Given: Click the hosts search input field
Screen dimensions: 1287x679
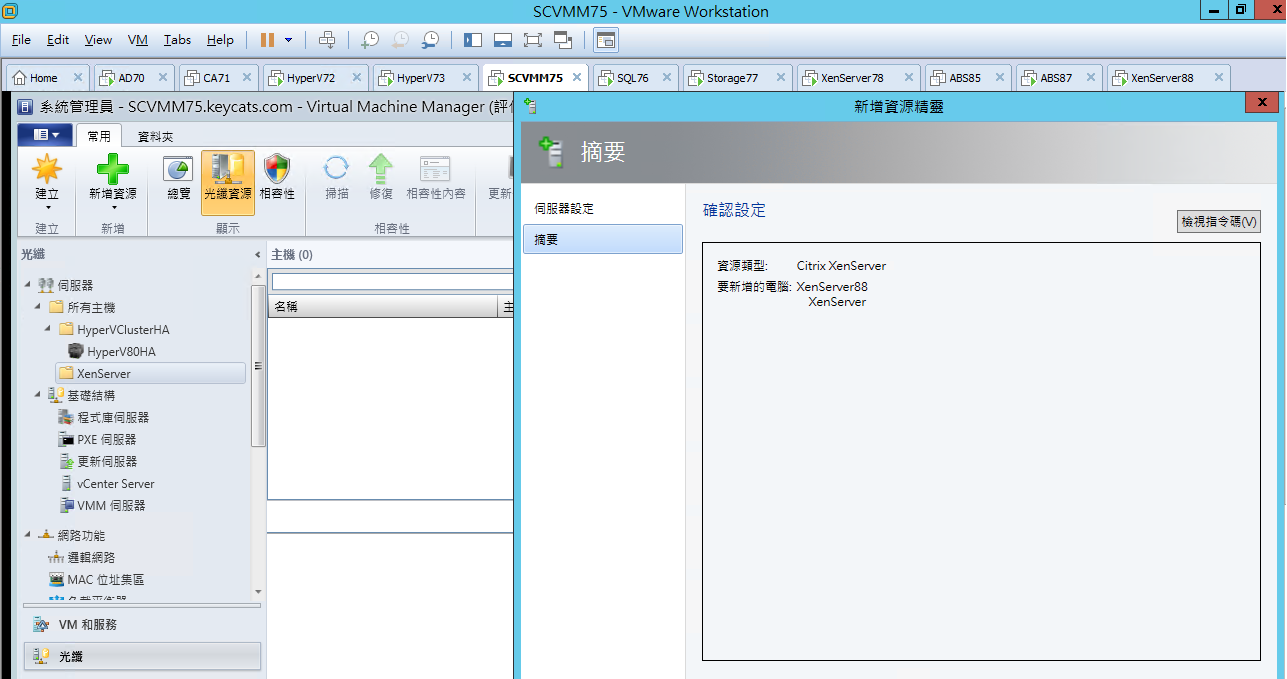Looking at the screenshot, I should click(x=392, y=282).
